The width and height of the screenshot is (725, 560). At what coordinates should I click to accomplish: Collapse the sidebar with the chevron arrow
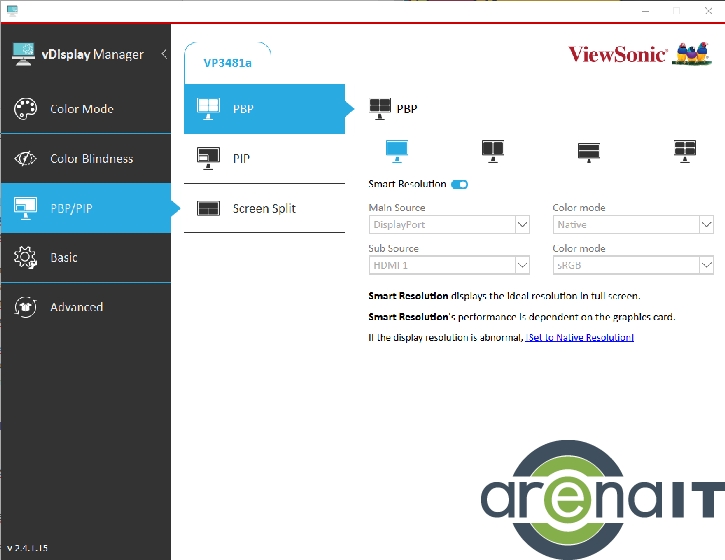coord(164,54)
